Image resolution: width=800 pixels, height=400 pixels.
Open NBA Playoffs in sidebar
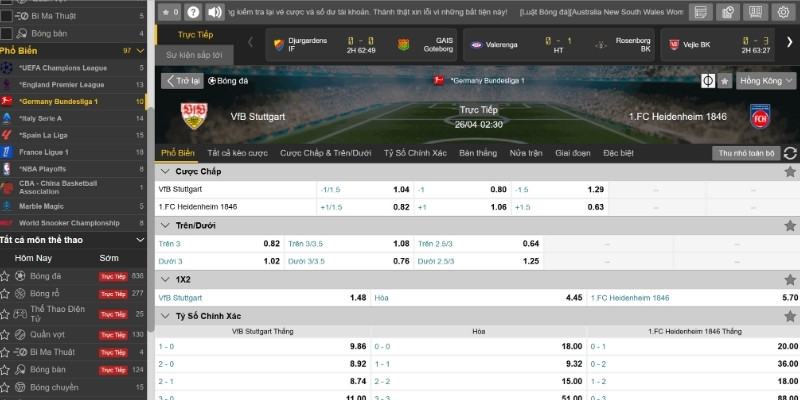point(73,169)
